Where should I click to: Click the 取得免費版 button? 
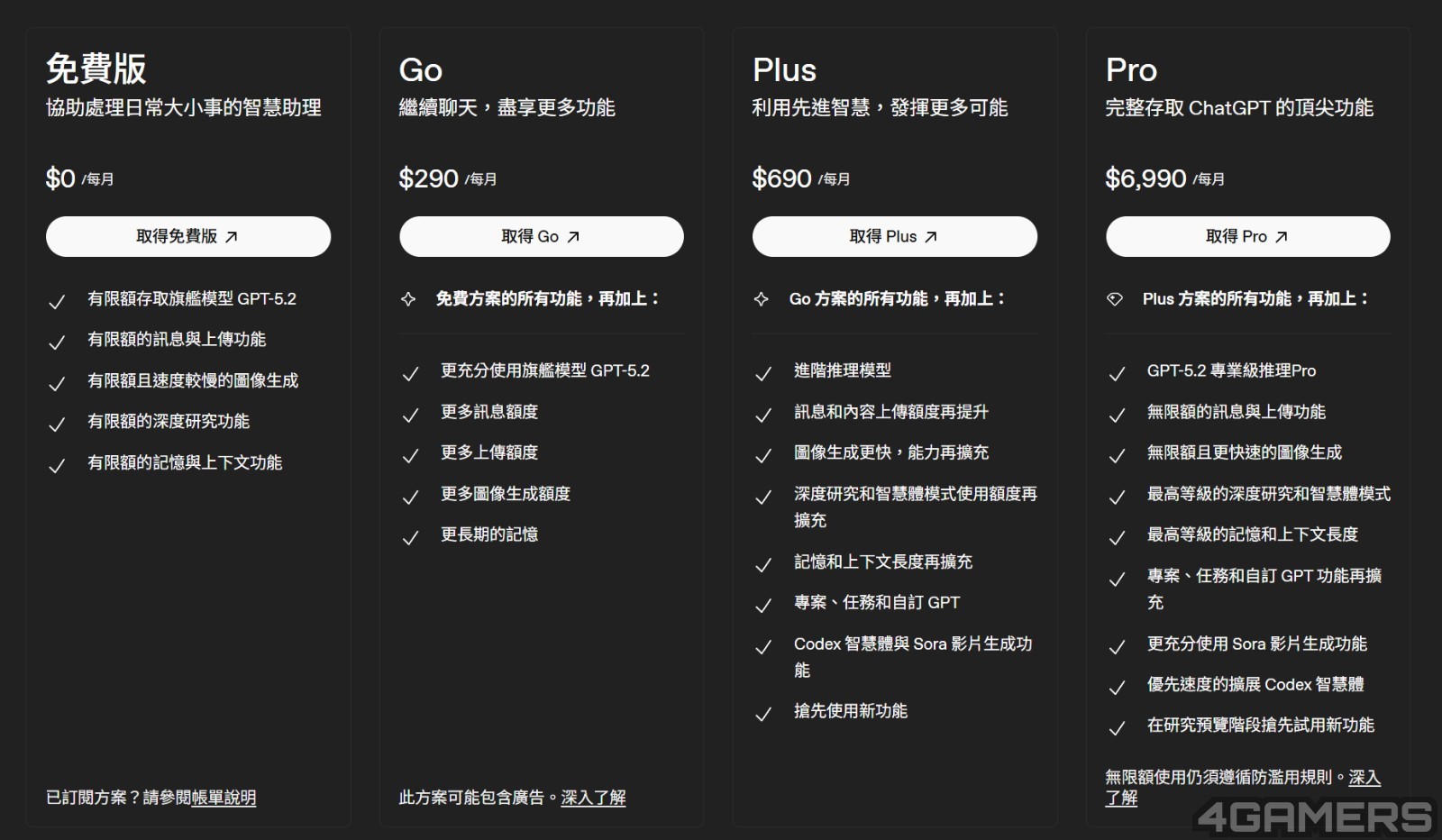point(187,236)
